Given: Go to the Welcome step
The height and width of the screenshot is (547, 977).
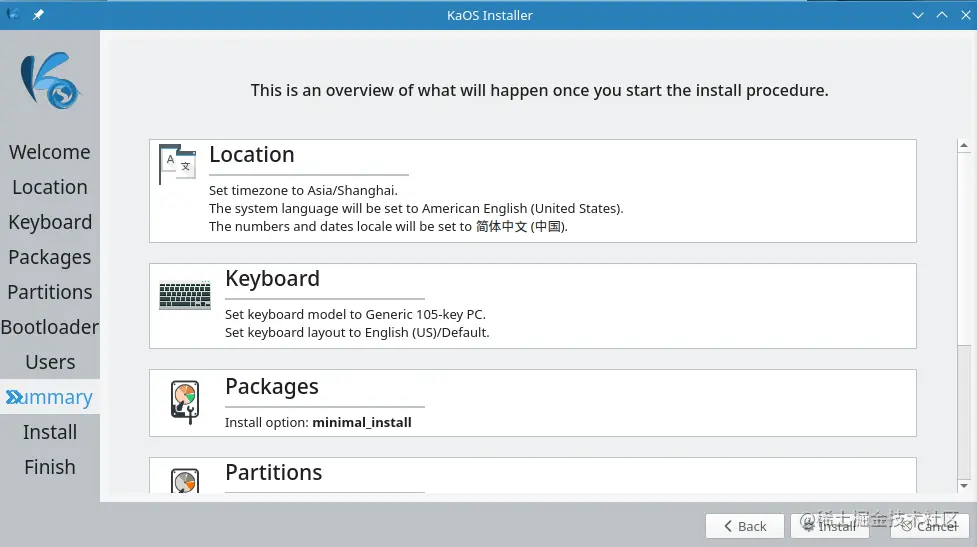Looking at the screenshot, I should (x=50, y=152).
